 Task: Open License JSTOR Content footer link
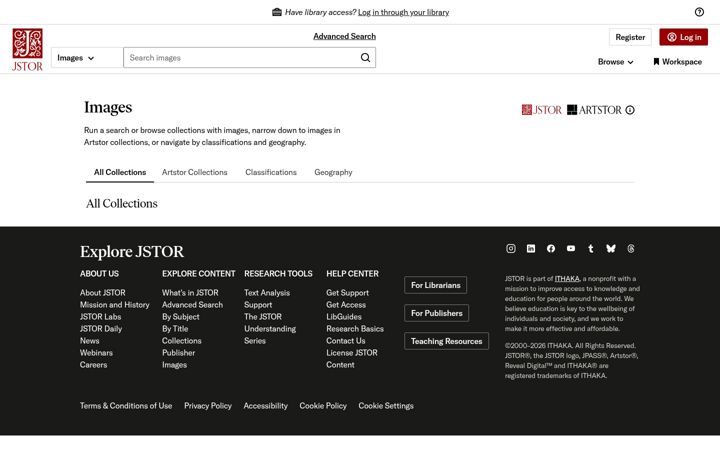352,359
